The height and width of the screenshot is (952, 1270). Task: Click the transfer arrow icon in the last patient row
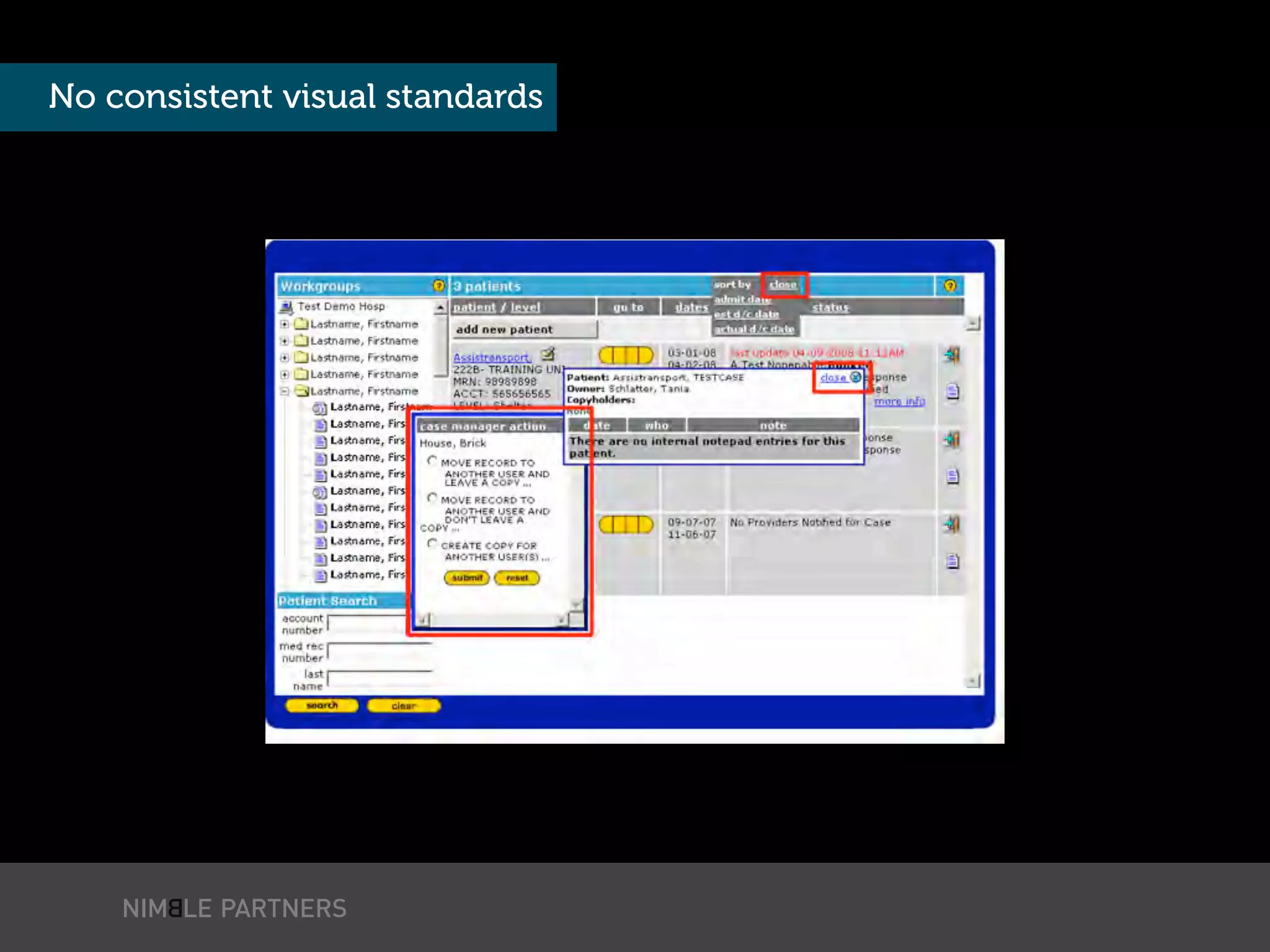(952, 525)
